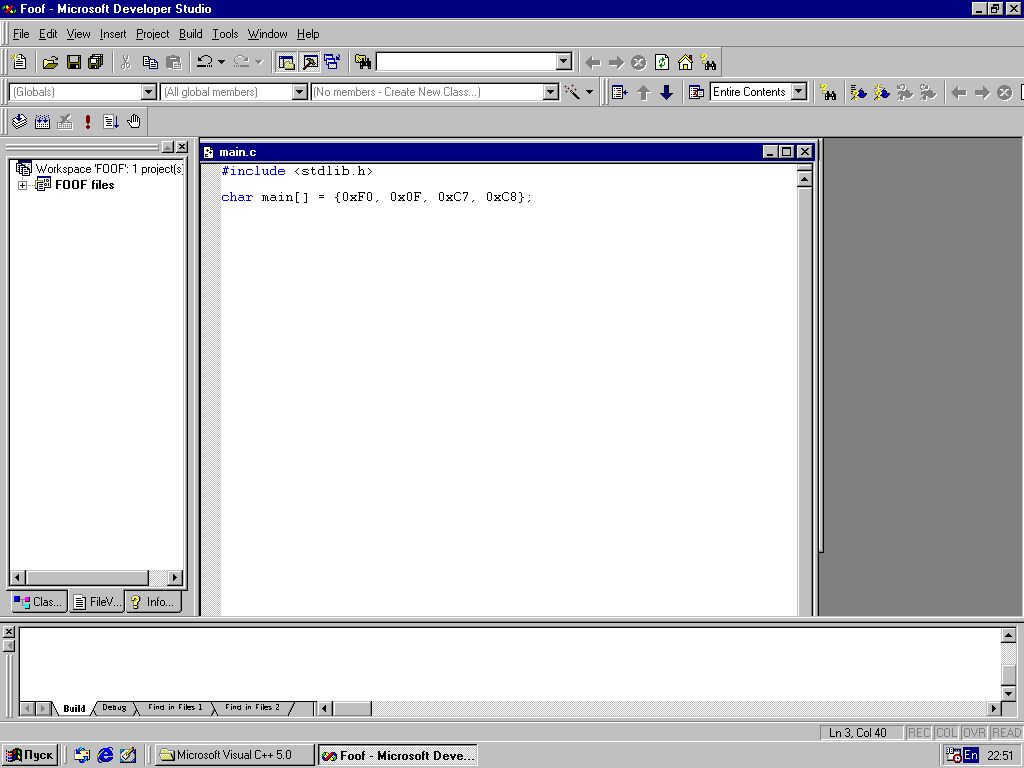1024x768 pixels.
Task: Click the subset icon left of Entire Contents
Action: coord(696,92)
